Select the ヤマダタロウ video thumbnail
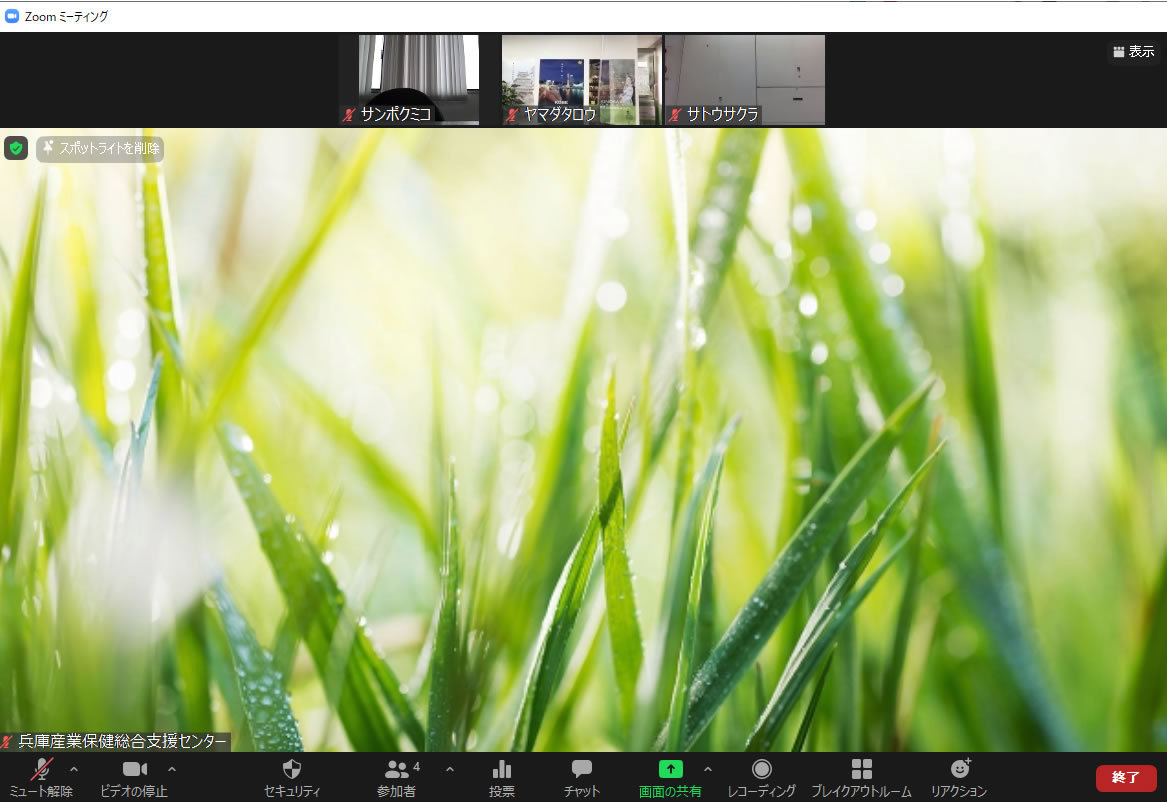This screenshot has width=1167, height=802. [581, 80]
